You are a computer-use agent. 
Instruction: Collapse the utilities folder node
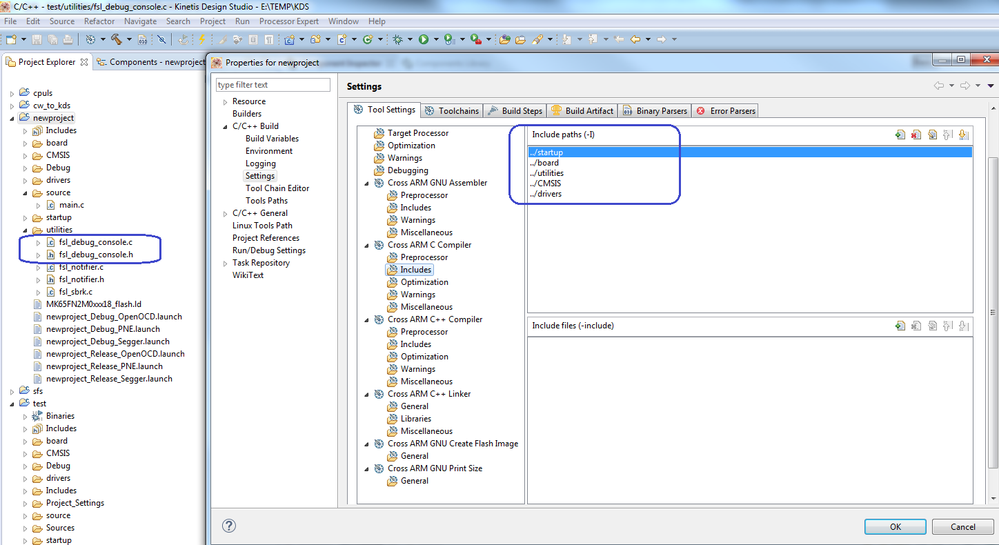(25, 230)
